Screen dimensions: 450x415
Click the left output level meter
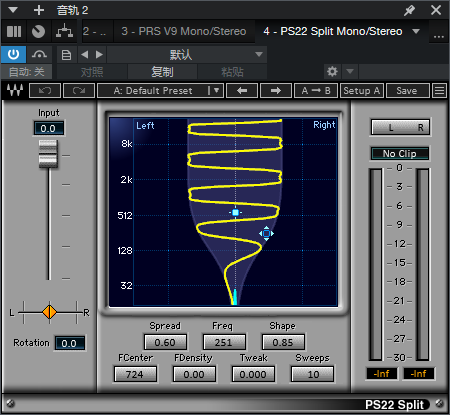[x=376, y=264]
